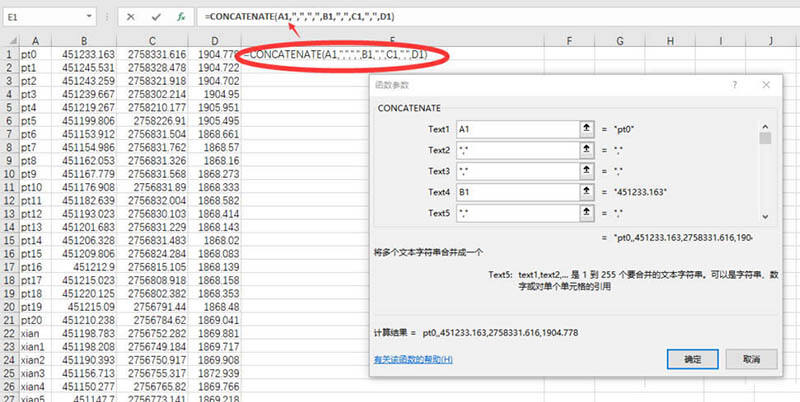Click the Text2 range selector arrow icon

tap(587, 150)
